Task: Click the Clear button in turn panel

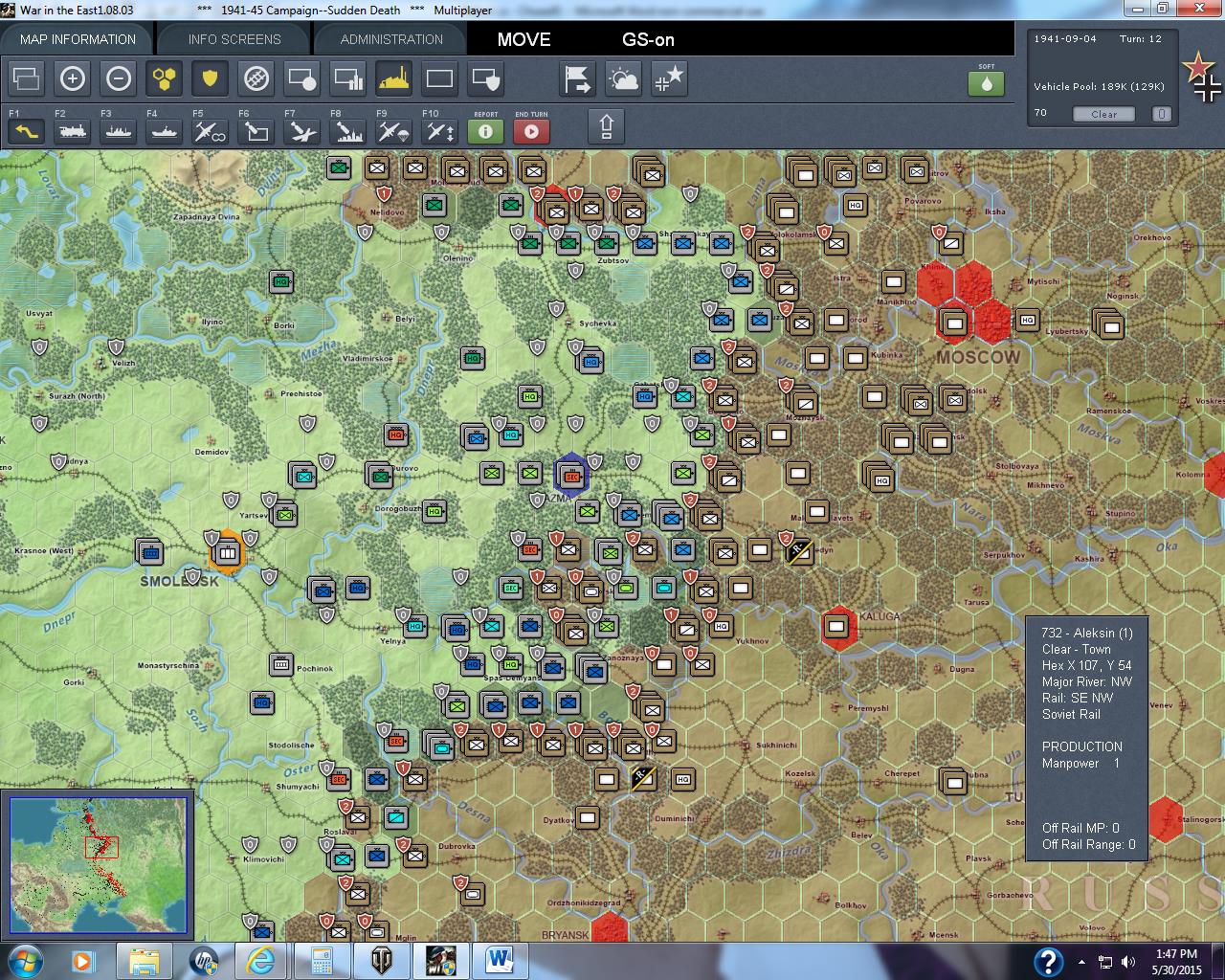Action: coord(1103,114)
